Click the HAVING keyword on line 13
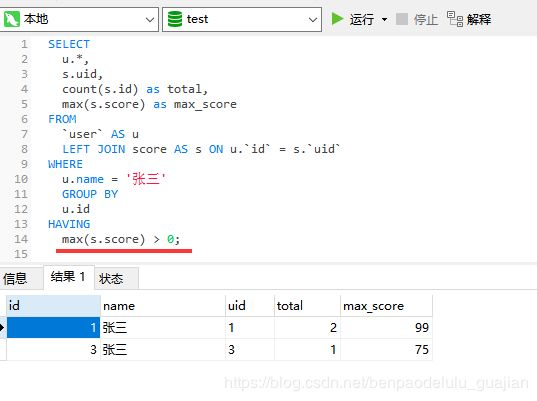Screen dimensions: 537x401 pos(69,224)
